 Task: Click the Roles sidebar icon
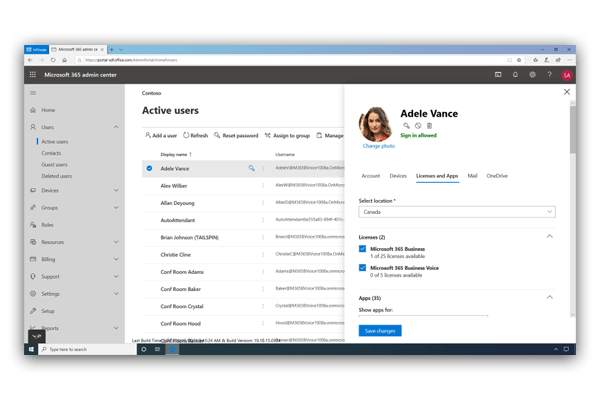pos(33,225)
